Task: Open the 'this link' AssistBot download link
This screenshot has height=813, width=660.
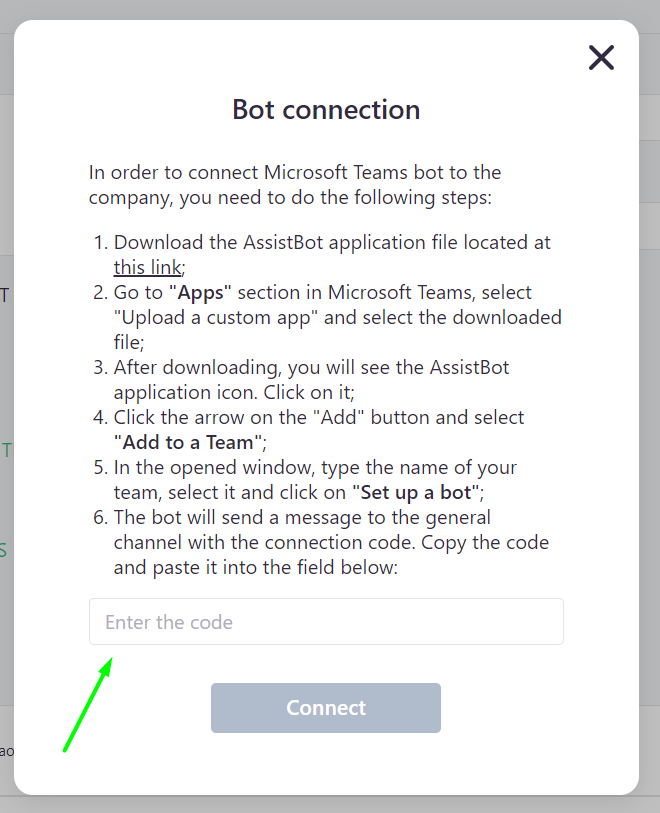Action: 148,268
